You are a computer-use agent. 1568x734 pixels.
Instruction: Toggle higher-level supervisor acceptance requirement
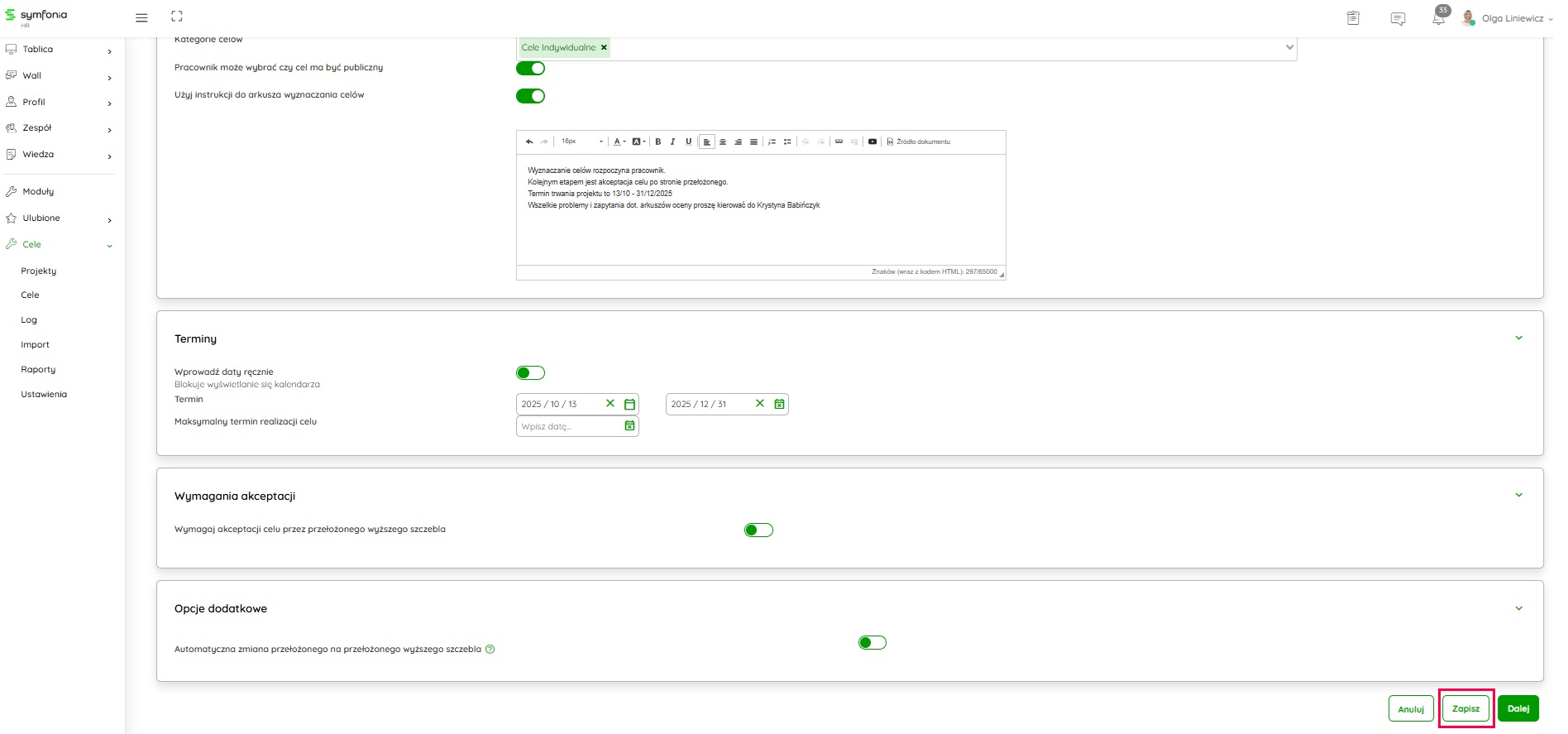[758, 530]
